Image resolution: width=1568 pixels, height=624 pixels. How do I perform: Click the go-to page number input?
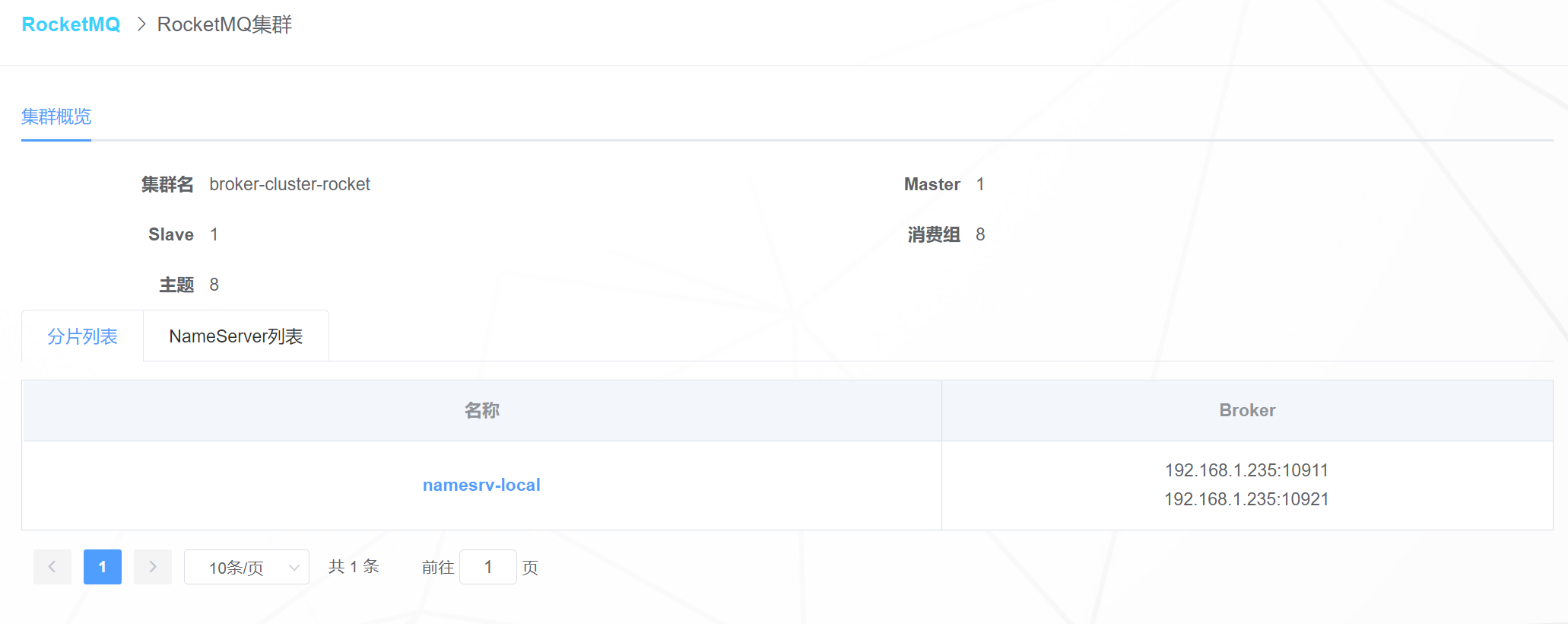[x=488, y=567]
